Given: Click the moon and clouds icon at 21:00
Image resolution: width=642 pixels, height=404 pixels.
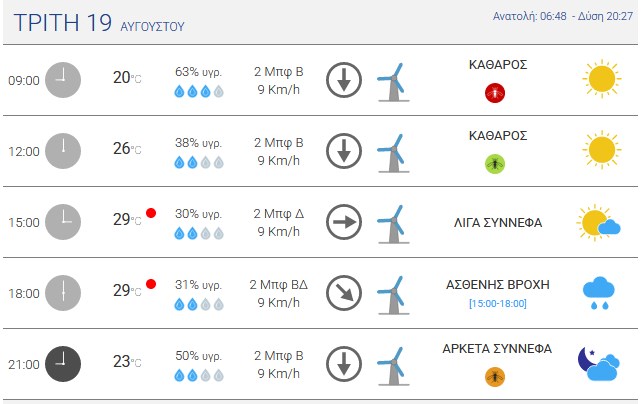Looking at the screenshot, I should (x=599, y=364).
